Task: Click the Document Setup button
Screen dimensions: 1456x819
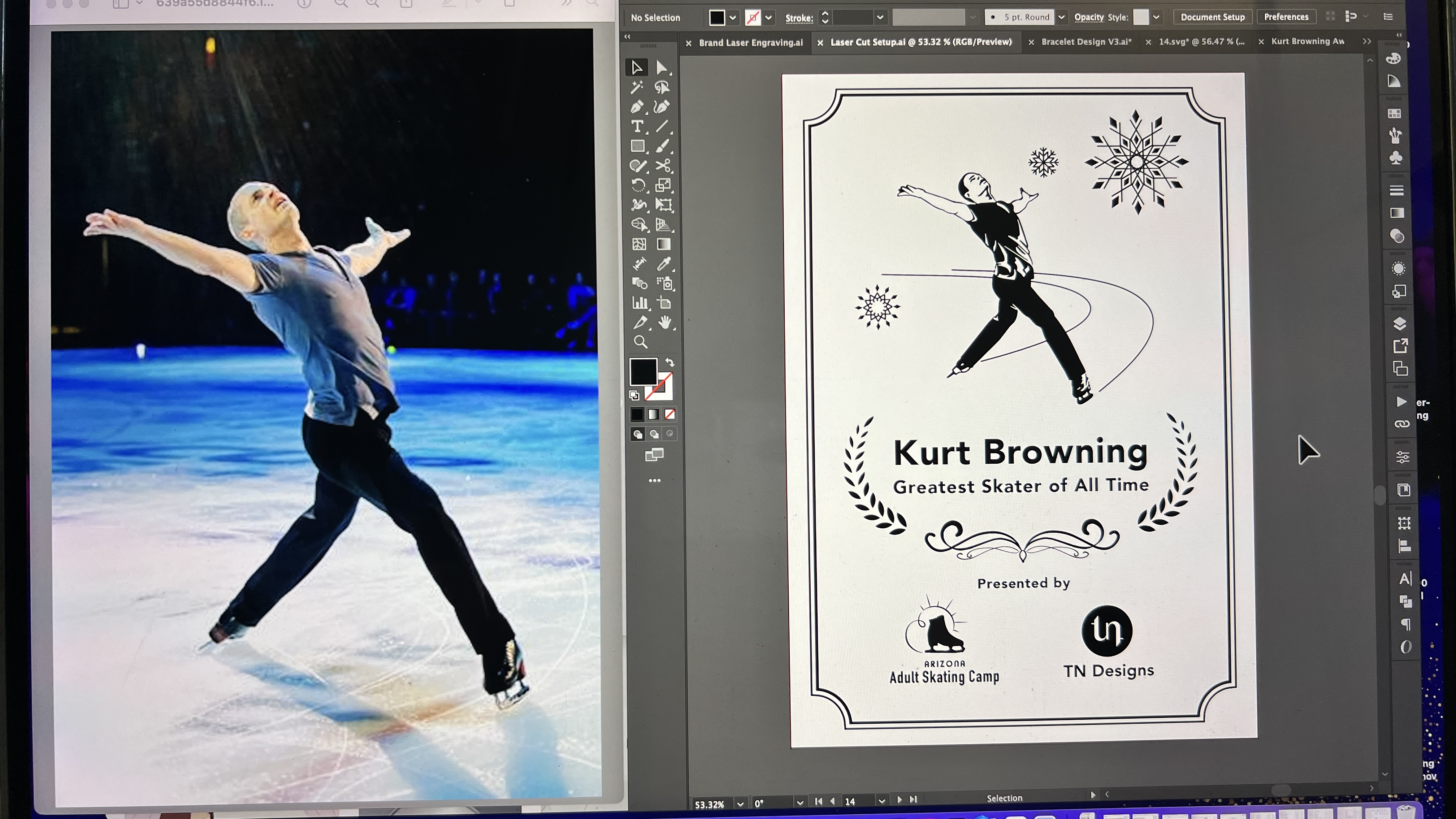Action: point(1212,17)
